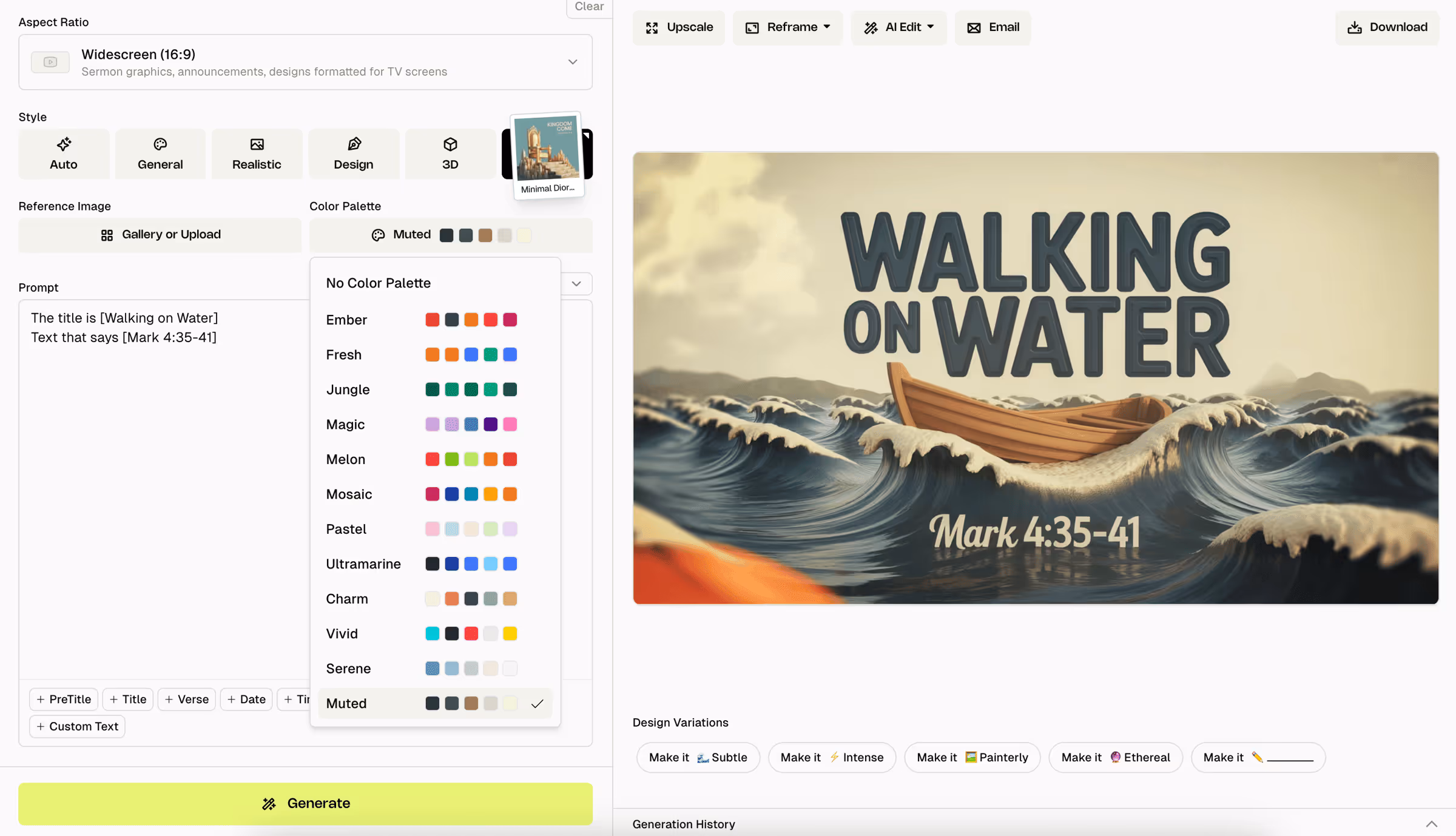Select the Design style pen icon
The width and height of the screenshot is (1456, 836).
tap(354, 144)
